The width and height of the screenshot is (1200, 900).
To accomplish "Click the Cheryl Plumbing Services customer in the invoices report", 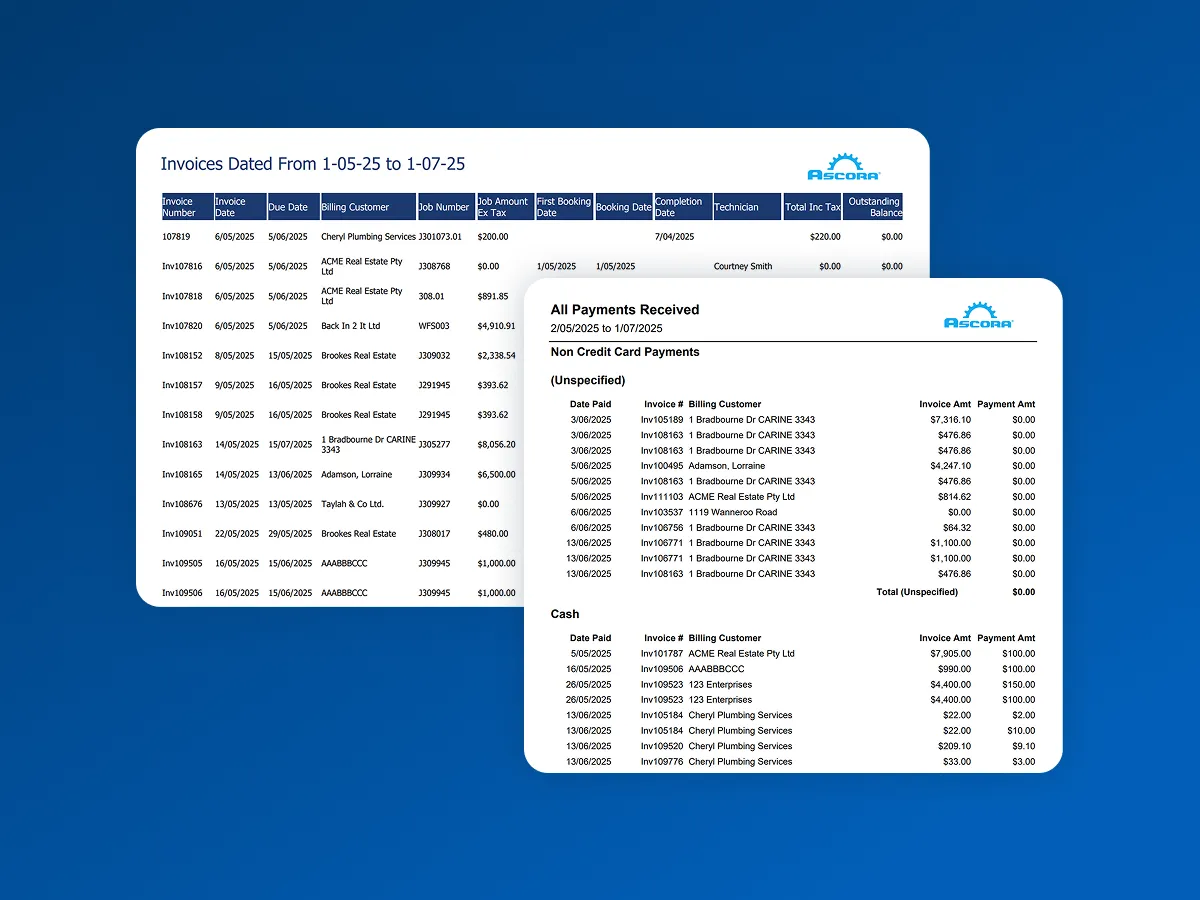I will [x=368, y=237].
